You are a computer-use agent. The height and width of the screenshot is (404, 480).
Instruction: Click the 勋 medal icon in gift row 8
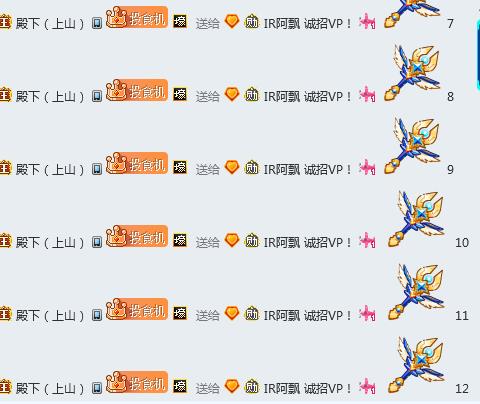click(x=251, y=94)
